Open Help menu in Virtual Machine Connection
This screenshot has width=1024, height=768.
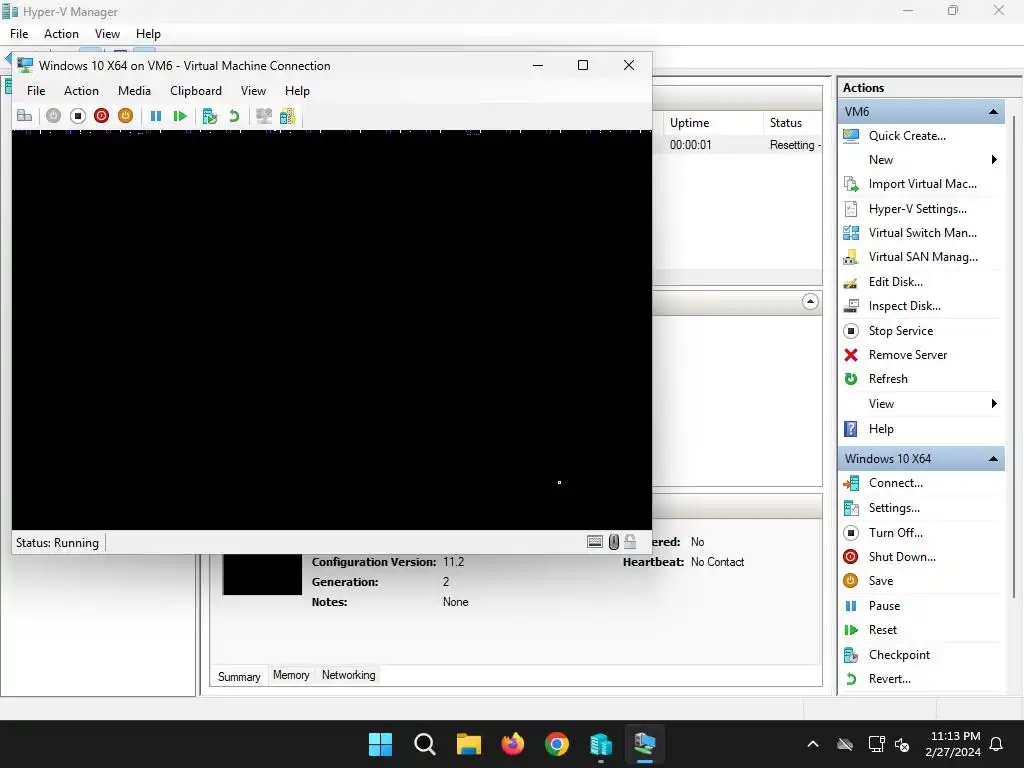(297, 91)
